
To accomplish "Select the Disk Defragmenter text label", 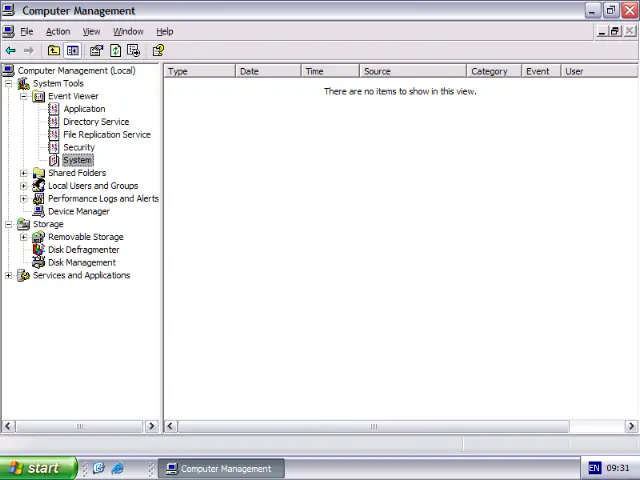I will [84, 249].
